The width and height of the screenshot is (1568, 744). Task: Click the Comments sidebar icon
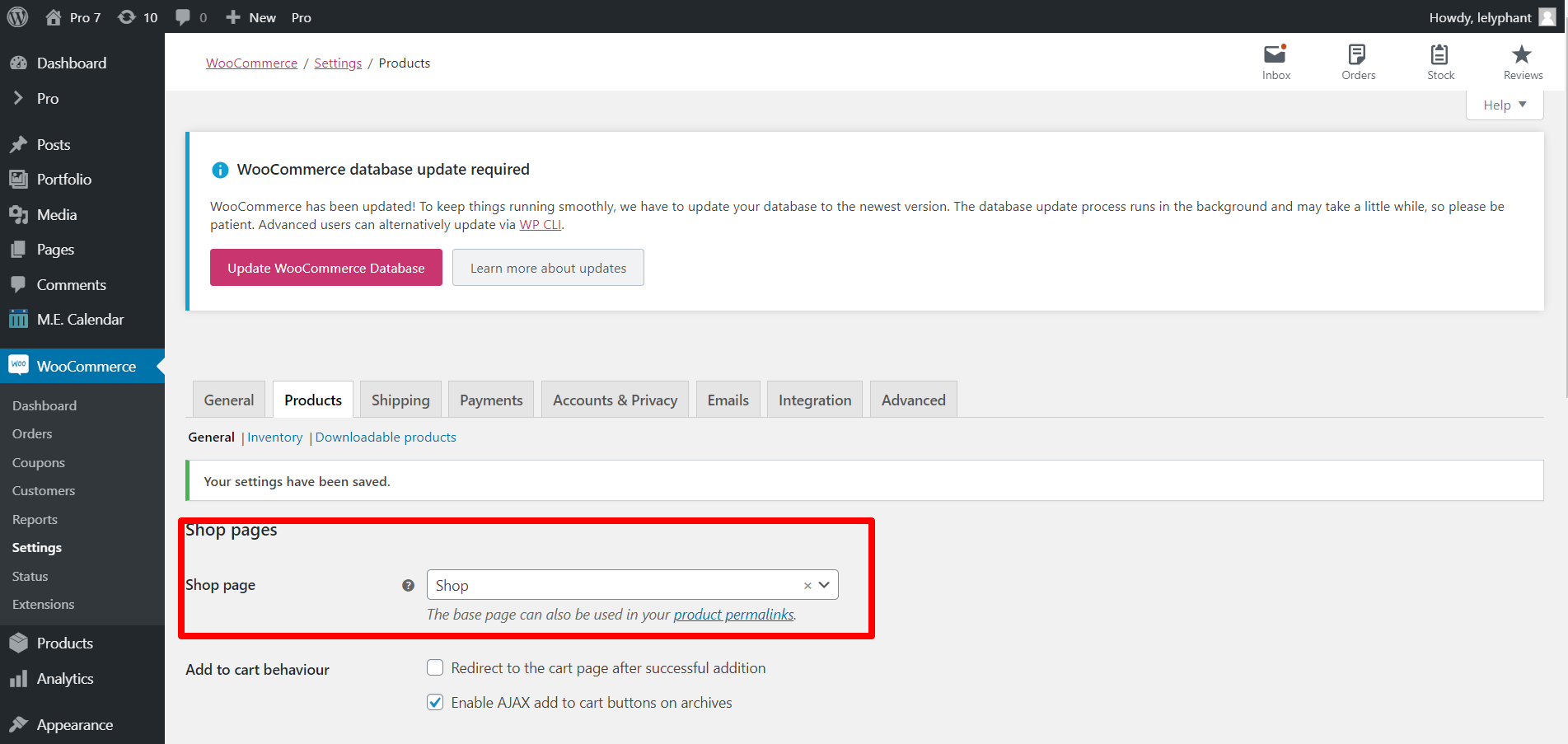(x=18, y=284)
